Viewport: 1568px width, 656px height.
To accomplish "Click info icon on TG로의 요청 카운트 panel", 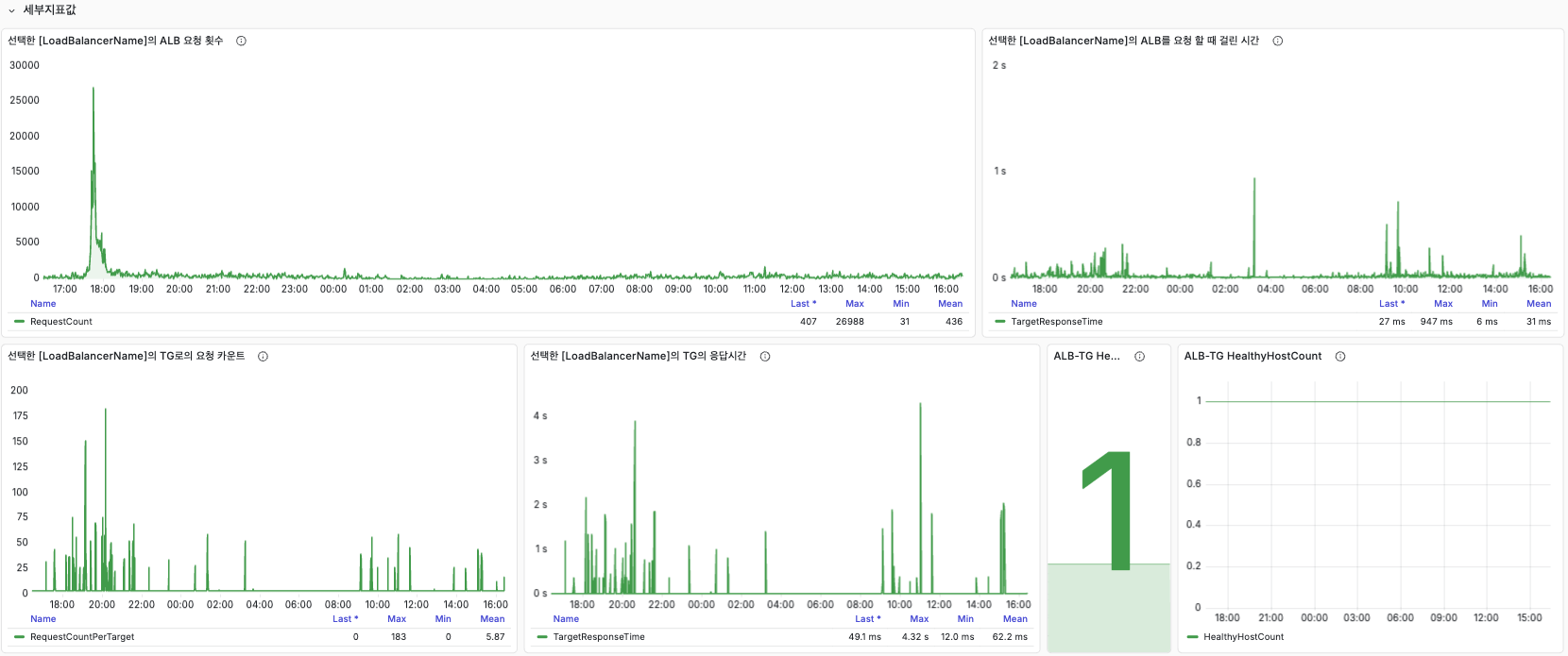I will (x=263, y=356).
